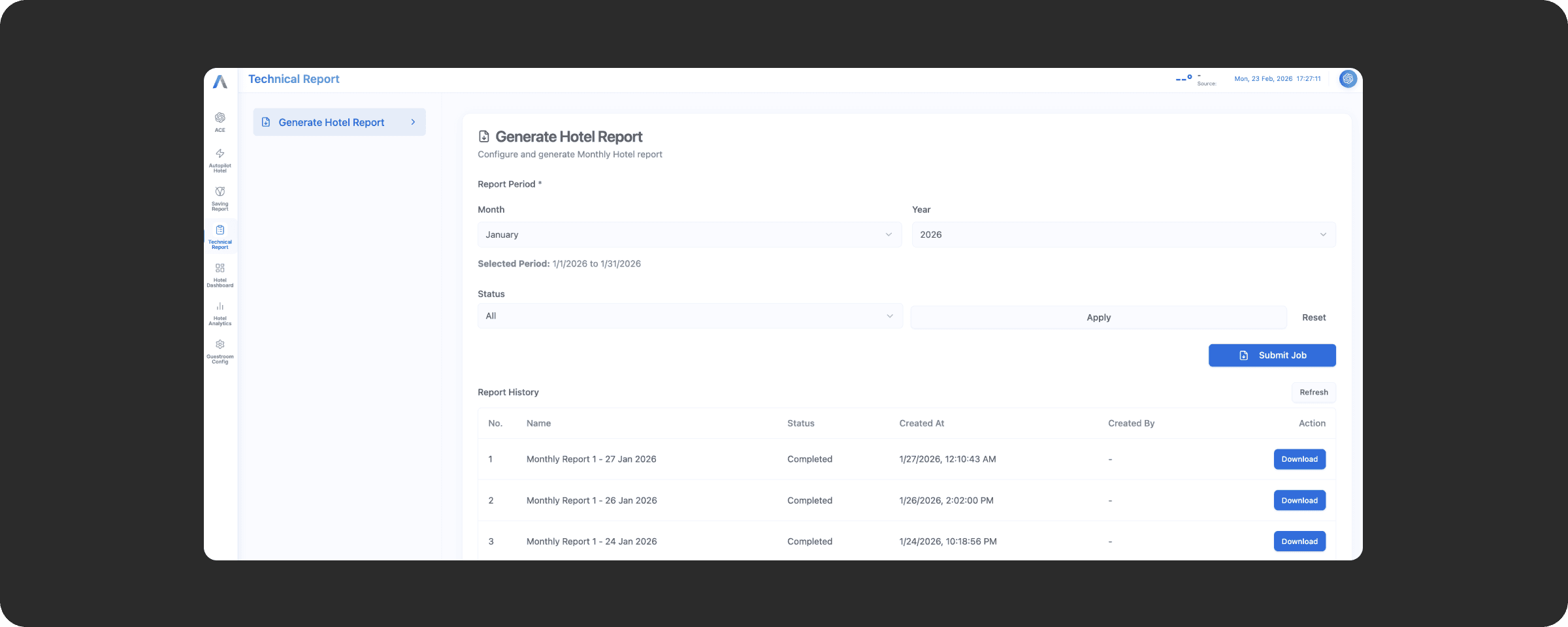Click created time '1/26/2026, 2:02:00 PM'
This screenshot has height=627, width=1568.
946,500
